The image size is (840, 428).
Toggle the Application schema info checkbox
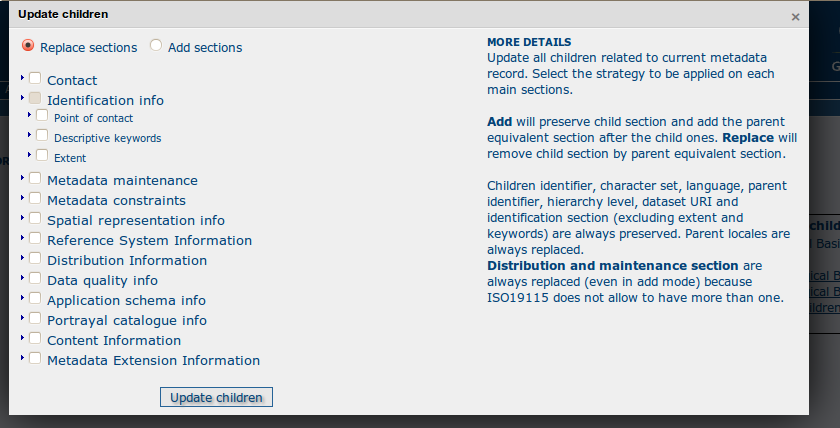coord(35,298)
